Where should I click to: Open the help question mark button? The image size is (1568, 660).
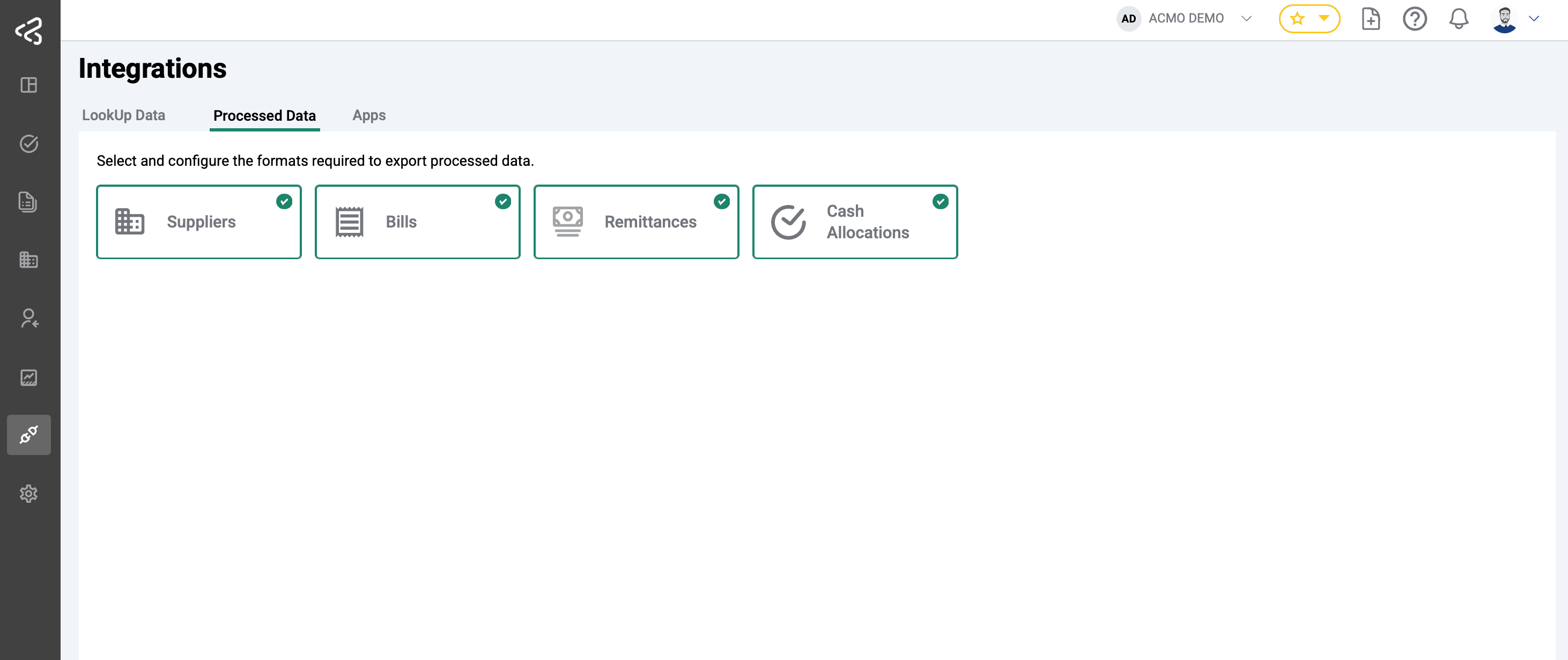[1415, 19]
